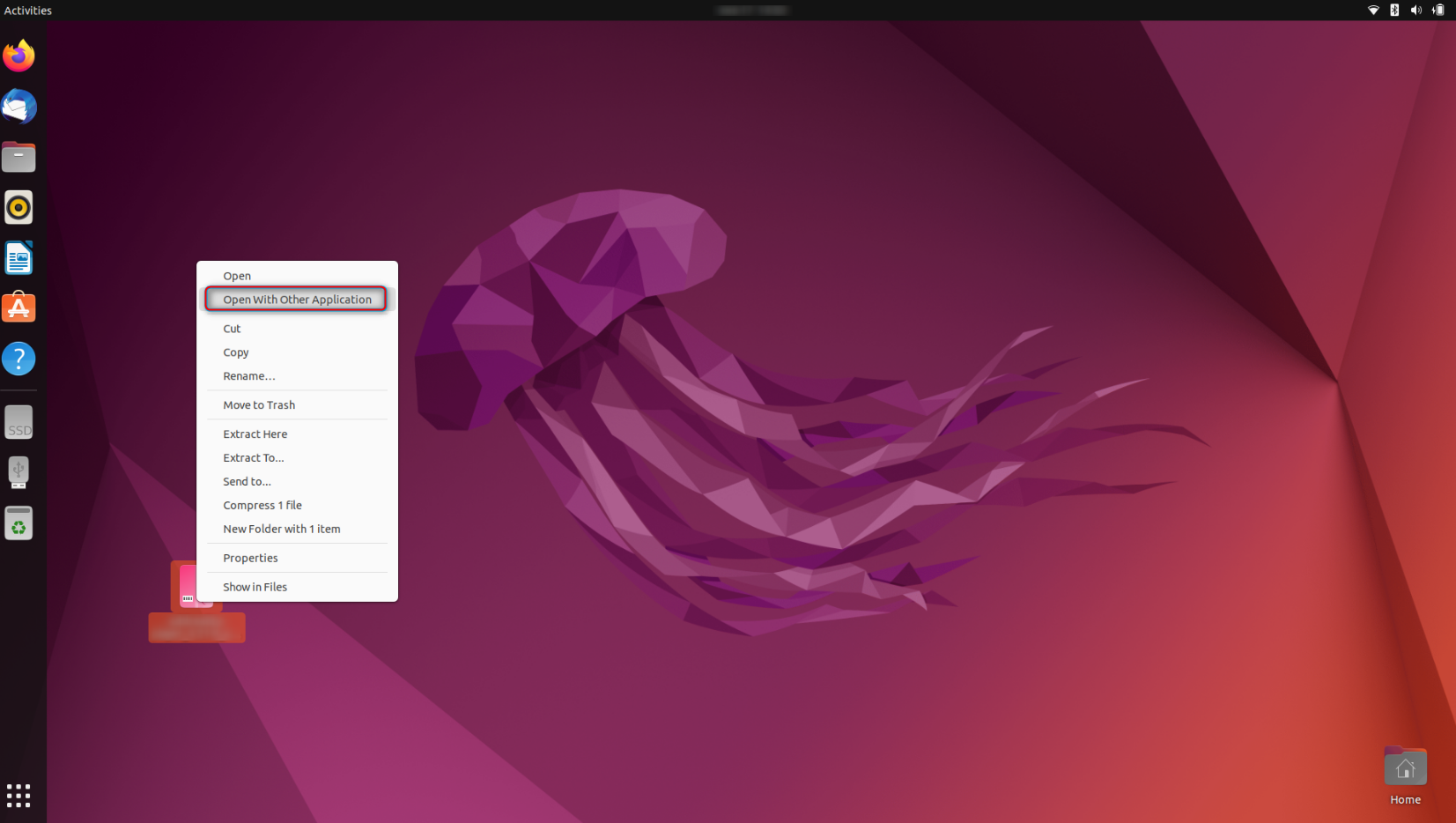The width and height of the screenshot is (1456, 823).
Task: Open the USB drive dock icon
Action: pos(18,472)
